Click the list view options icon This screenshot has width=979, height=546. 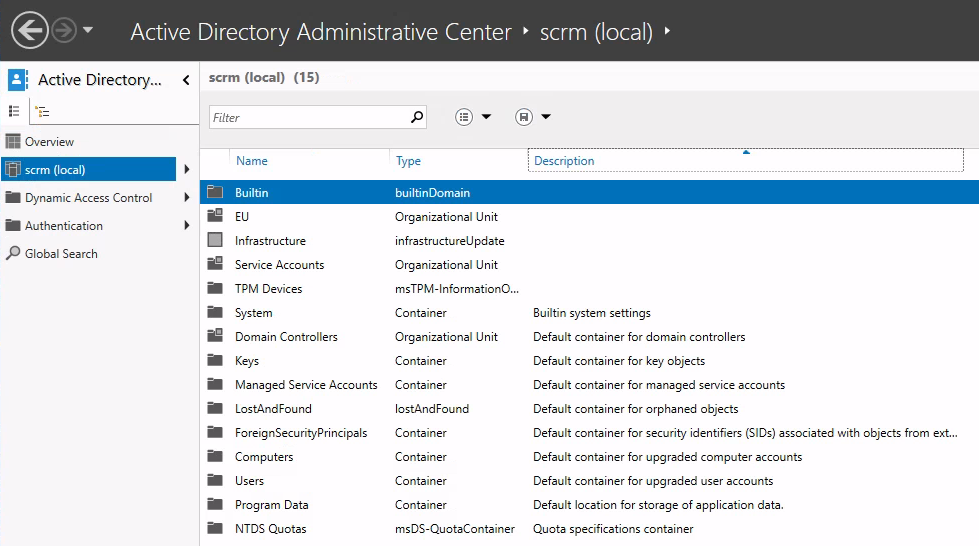point(464,117)
